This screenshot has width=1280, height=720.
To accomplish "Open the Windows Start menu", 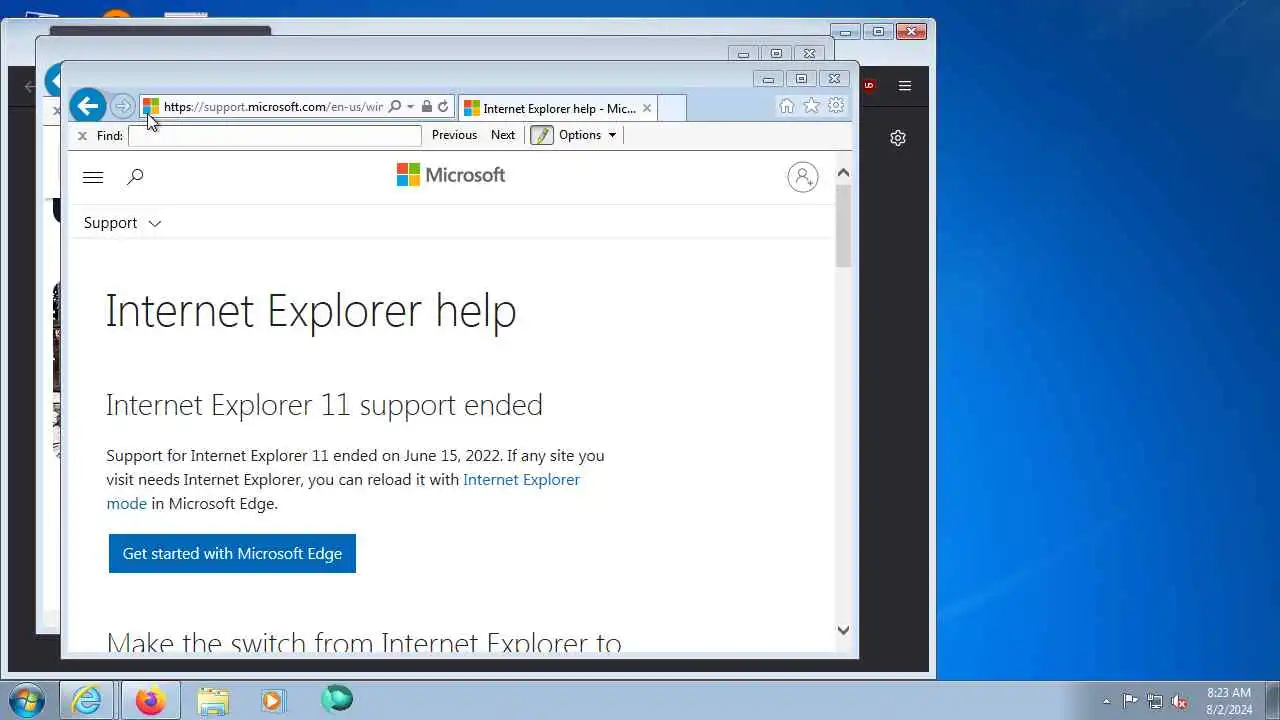I will click(26, 699).
